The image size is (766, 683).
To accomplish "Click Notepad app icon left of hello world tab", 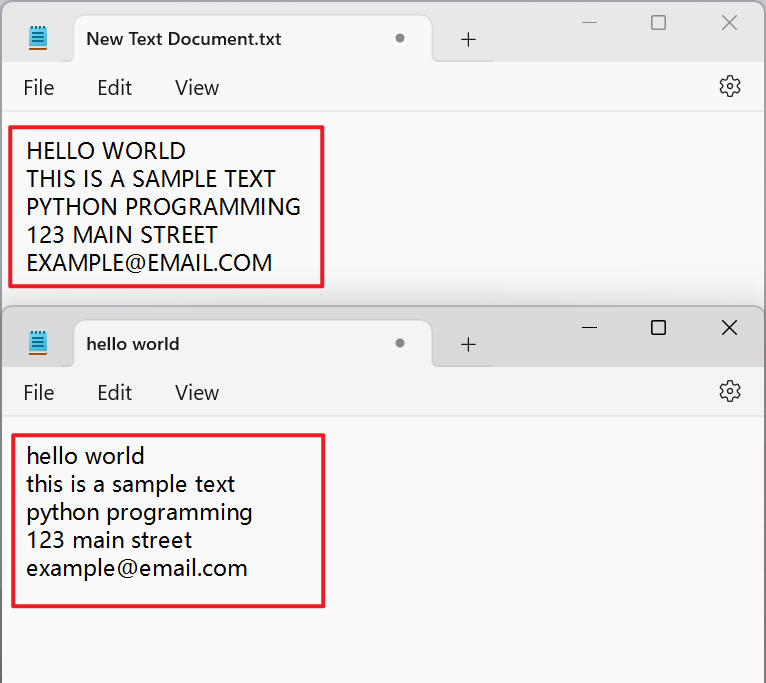I will [39, 343].
